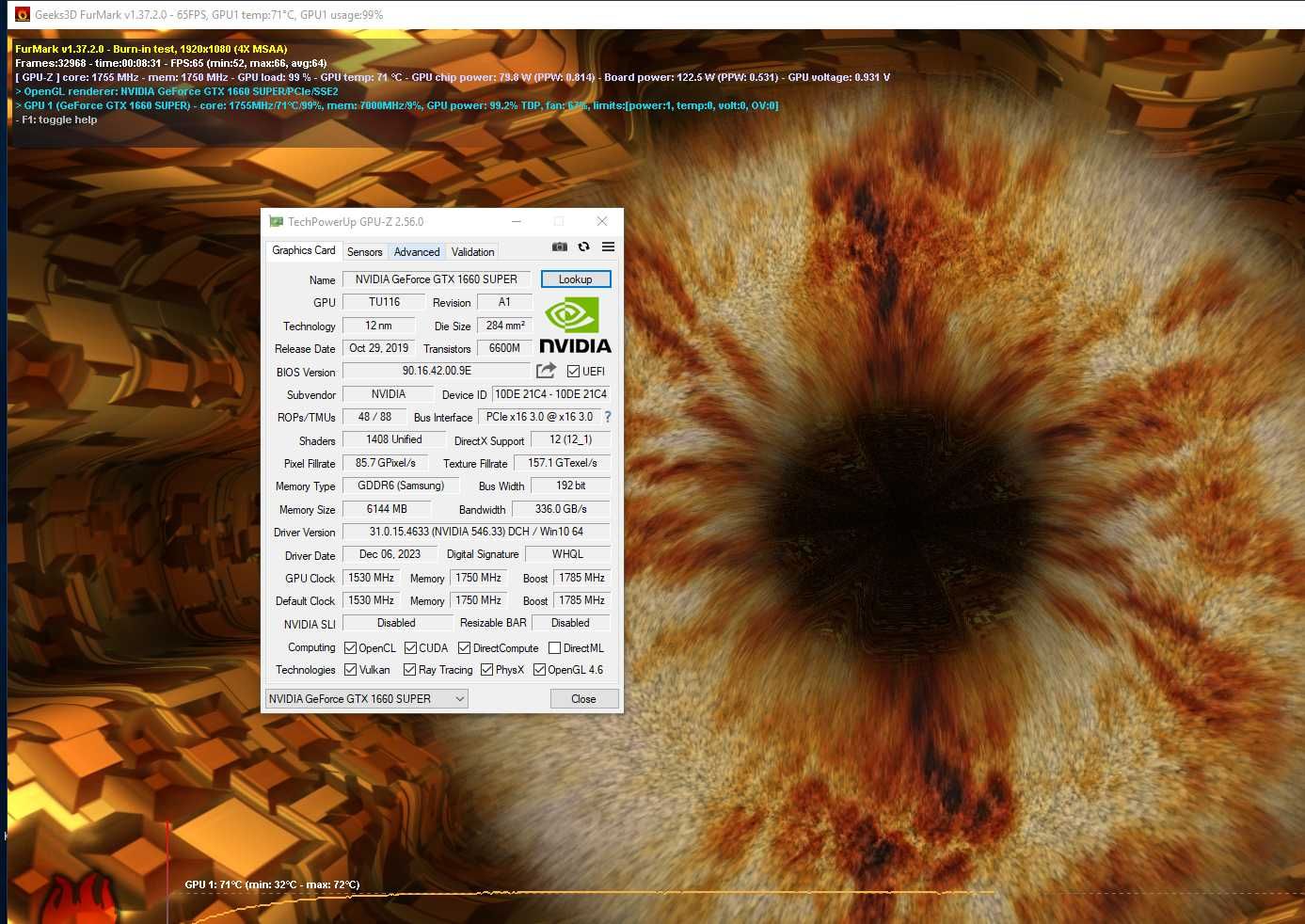Click the Subvendor NVIDIA value

[x=389, y=394]
